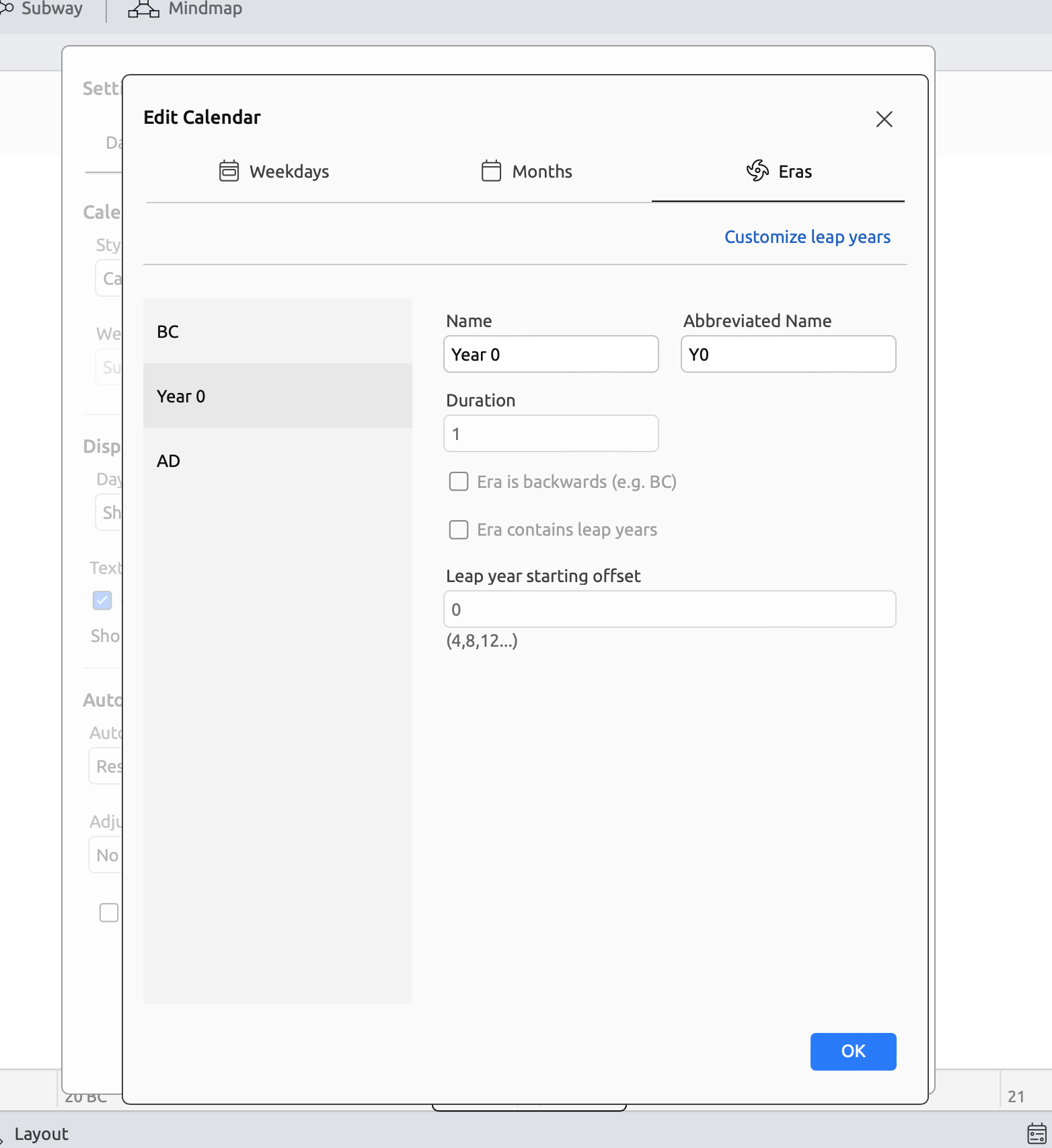Screen dimensions: 1052x1148
Task: Check Era contains leap years
Action: pyautogui.click(x=459, y=530)
